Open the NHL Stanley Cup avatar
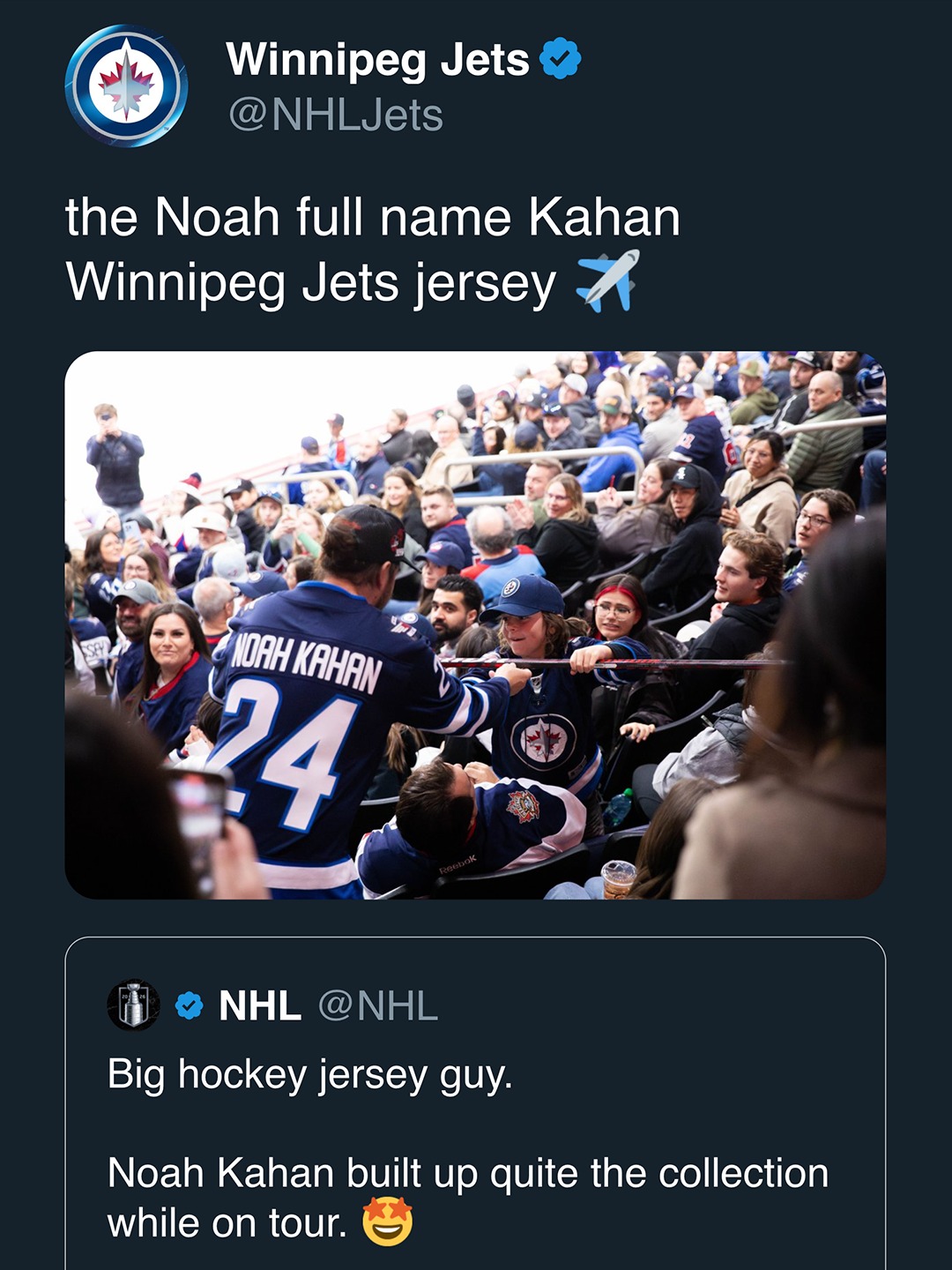 pyautogui.click(x=133, y=1005)
